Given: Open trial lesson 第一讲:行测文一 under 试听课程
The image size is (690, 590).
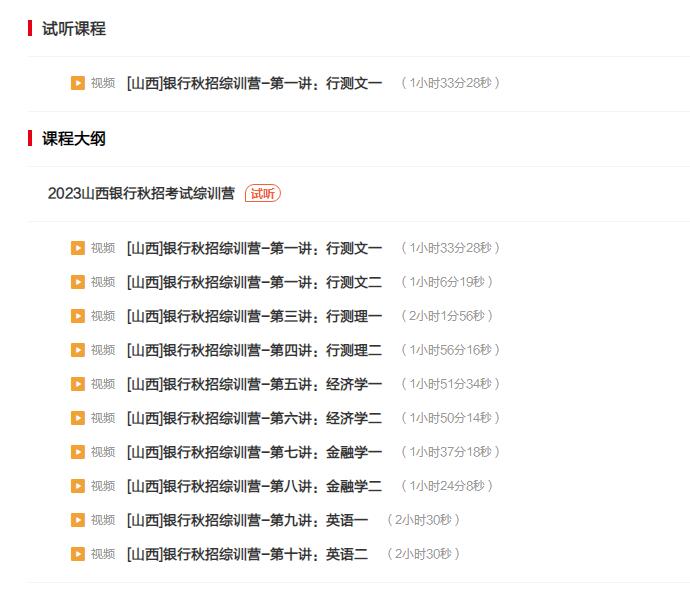Looking at the screenshot, I should pyautogui.click(x=254, y=83).
